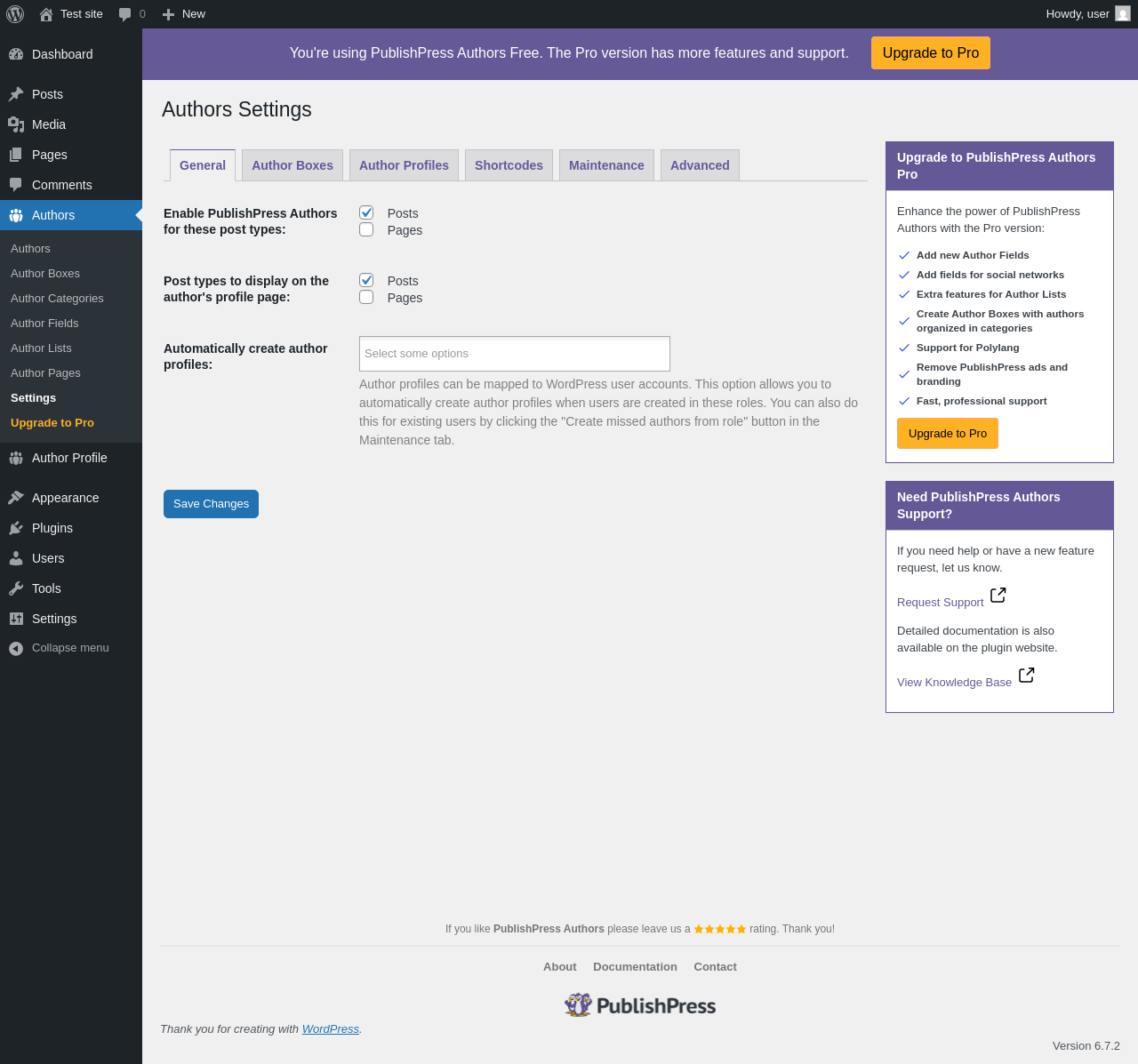Viewport: 1138px width, 1064px height.
Task: Click the plus New icon
Action: pos(168,14)
